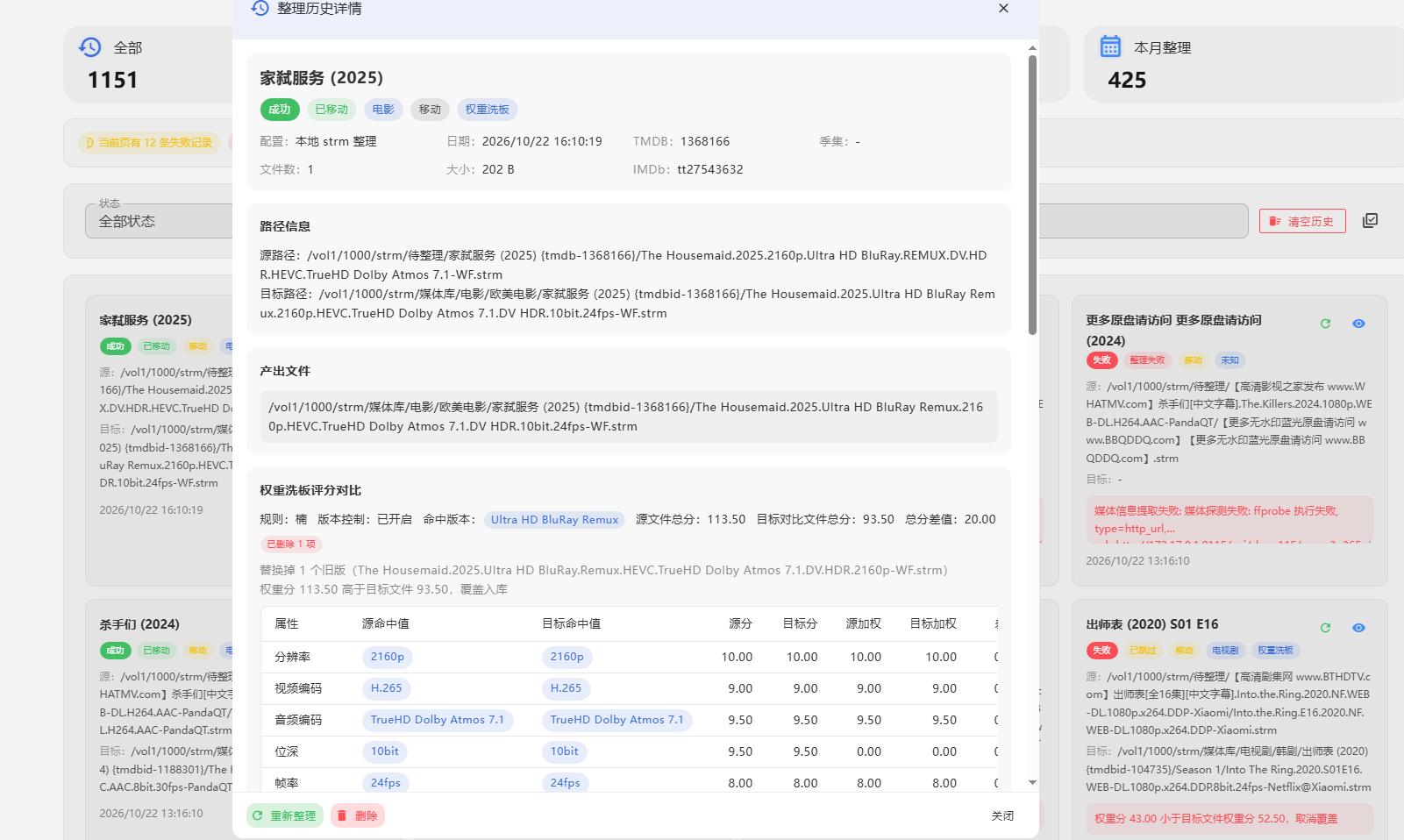Click the 整理失败 tag on 更多原盘请访问 card

1147,360
